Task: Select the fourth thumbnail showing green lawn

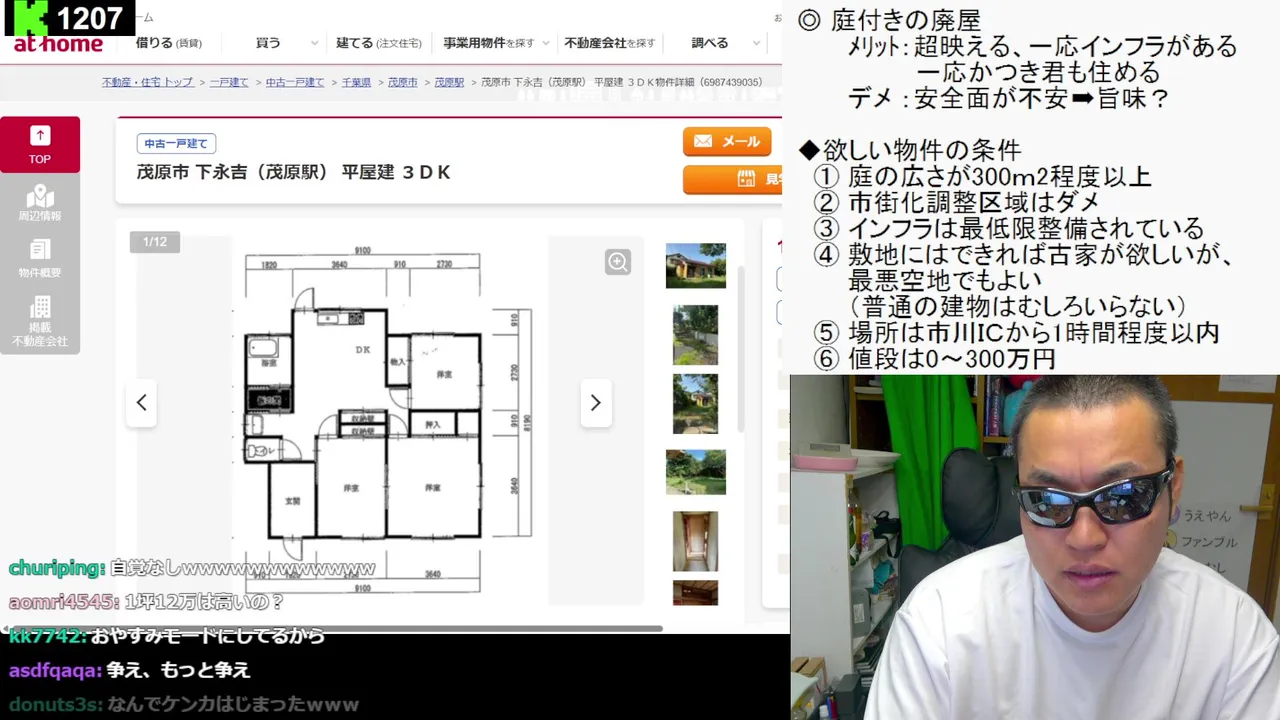Action: click(x=696, y=472)
